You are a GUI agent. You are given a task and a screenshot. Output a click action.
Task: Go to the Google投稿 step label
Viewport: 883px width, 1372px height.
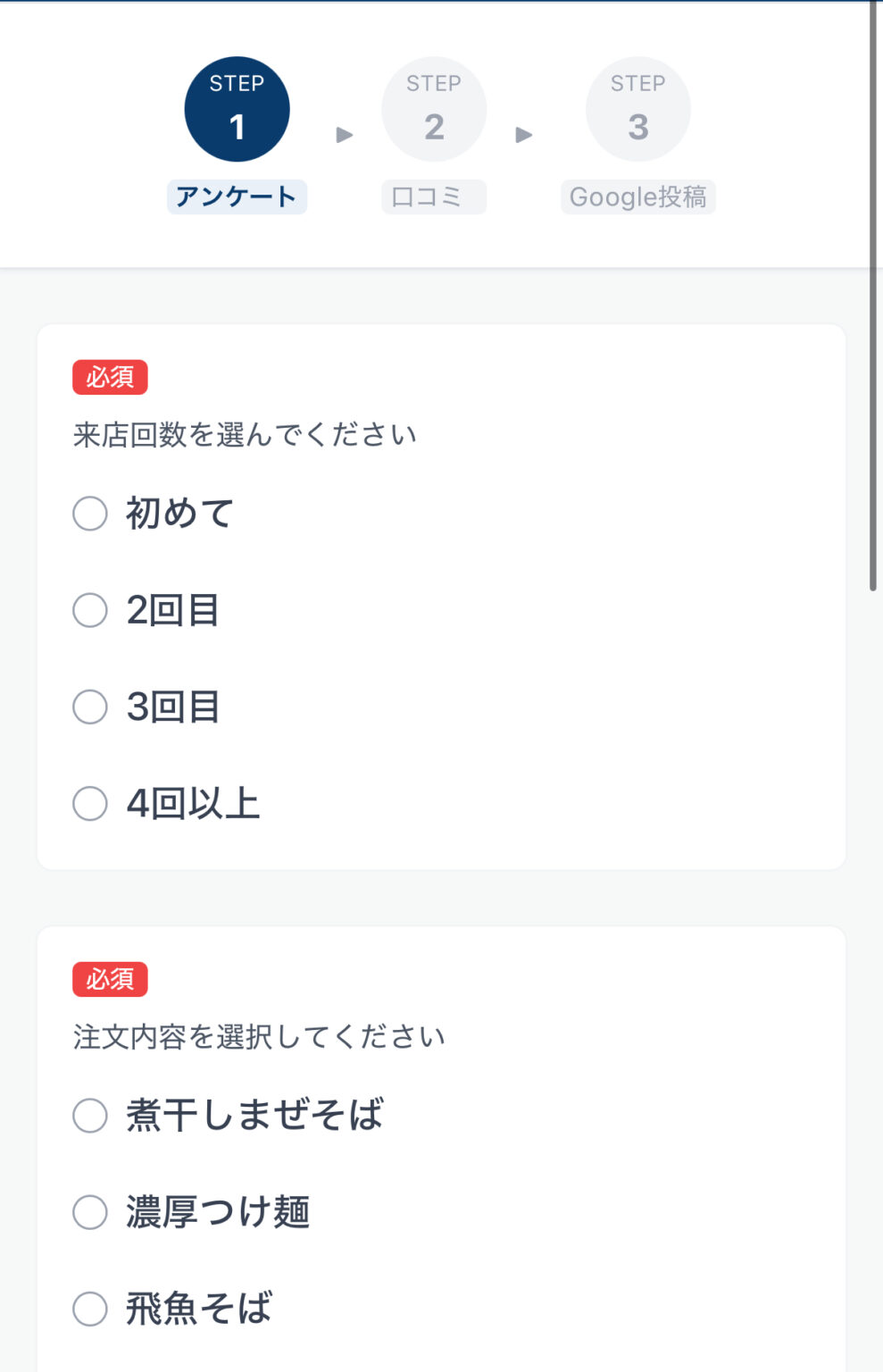pyautogui.click(x=637, y=197)
